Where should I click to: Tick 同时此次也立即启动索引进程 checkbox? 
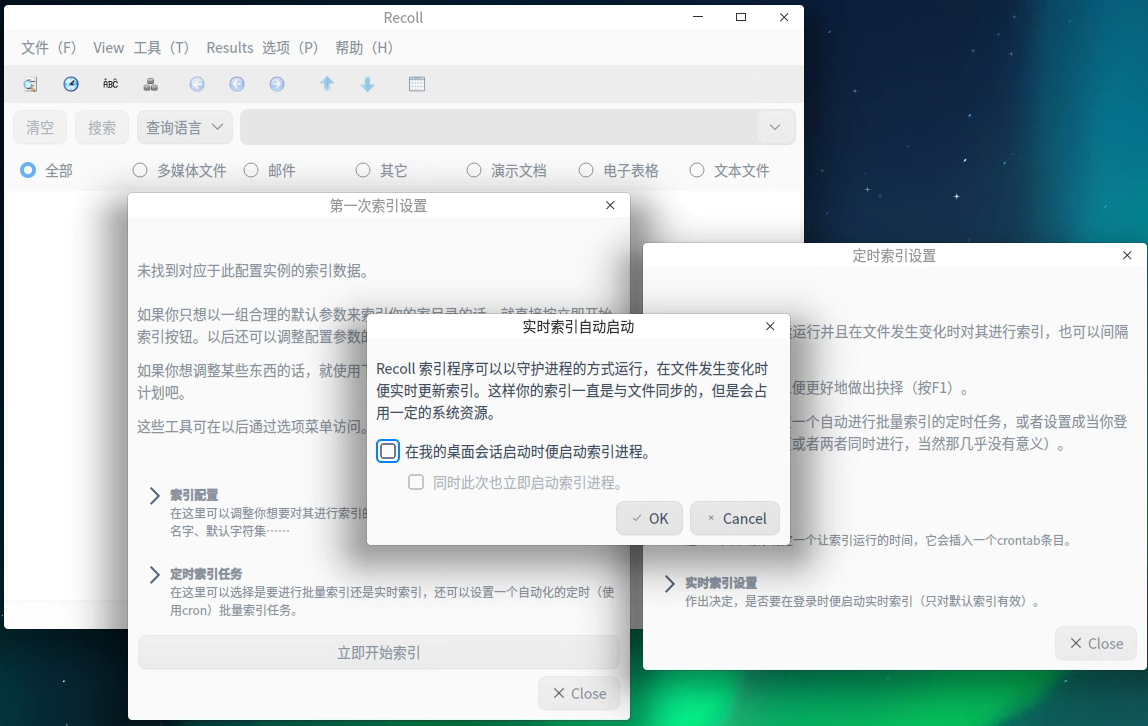click(x=416, y=482)
